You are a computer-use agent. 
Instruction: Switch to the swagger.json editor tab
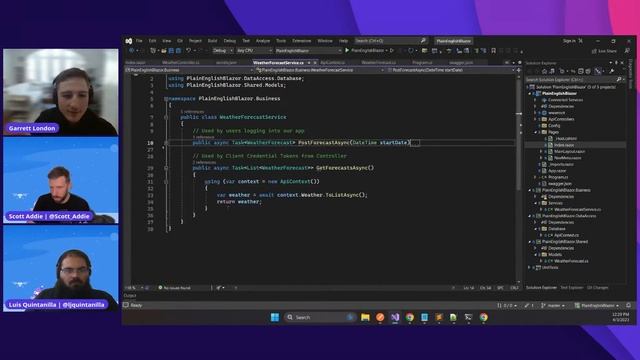461,62
